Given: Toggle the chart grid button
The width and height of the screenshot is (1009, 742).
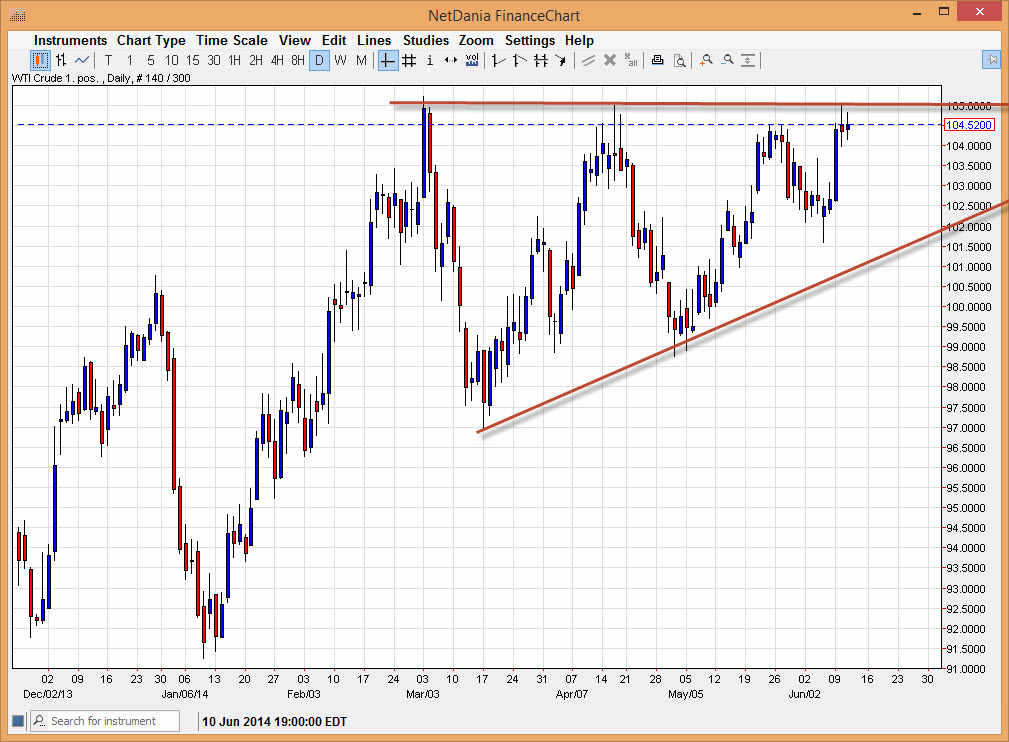Looking at the screenshot, I should [409, 60].
